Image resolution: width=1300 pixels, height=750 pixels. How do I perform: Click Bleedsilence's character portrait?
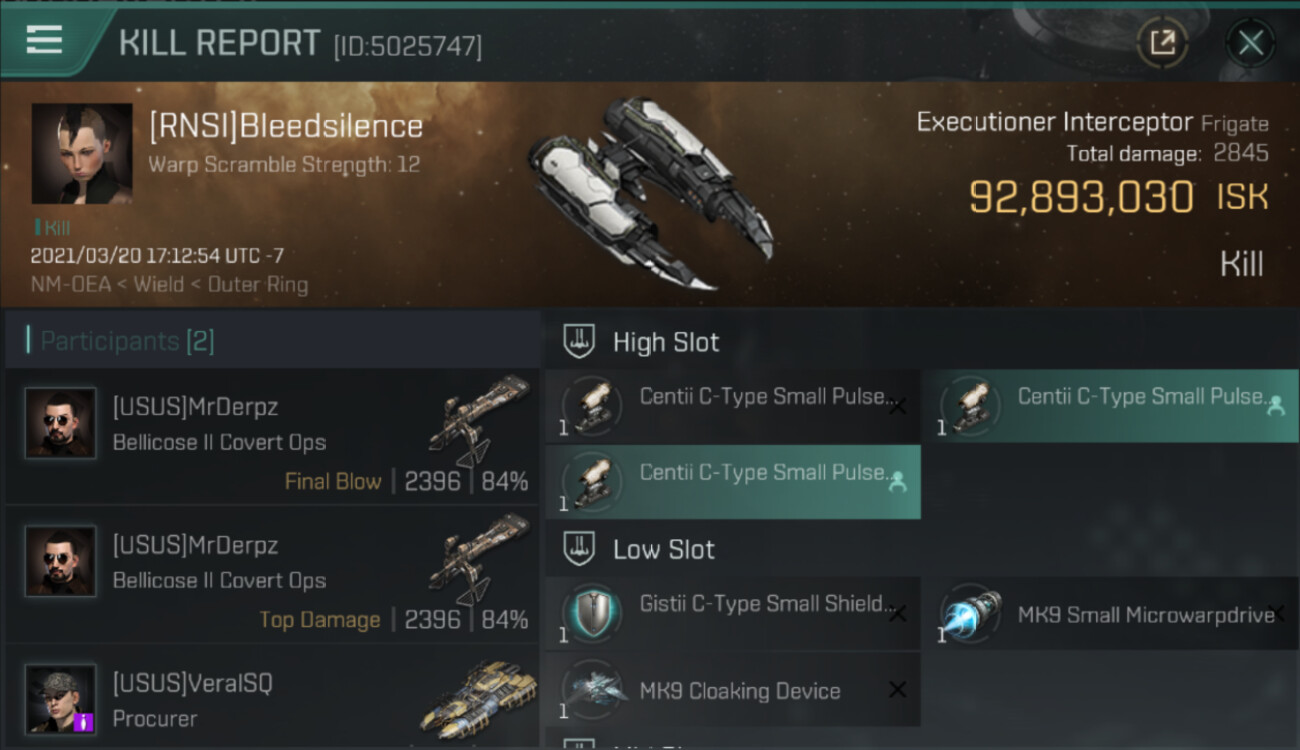[x=82, y=153]
